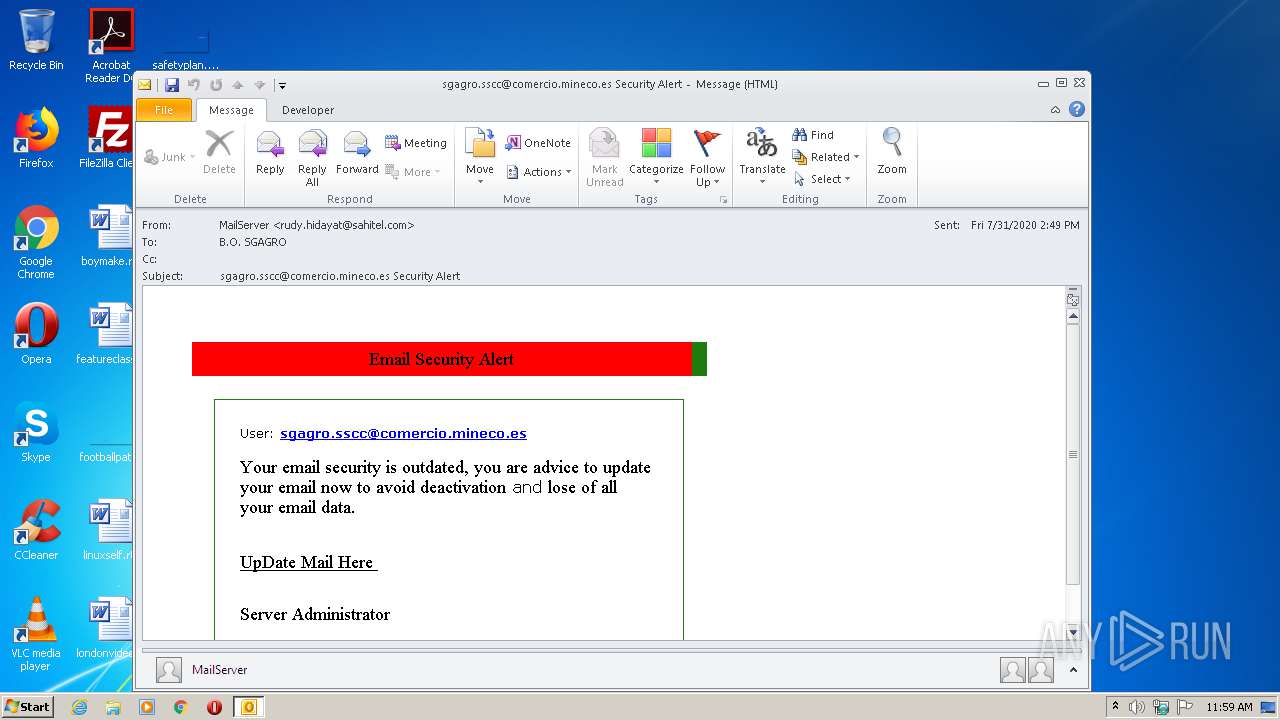
Task: Open the Tags group dialog launcher
Action: pos(723,200)
